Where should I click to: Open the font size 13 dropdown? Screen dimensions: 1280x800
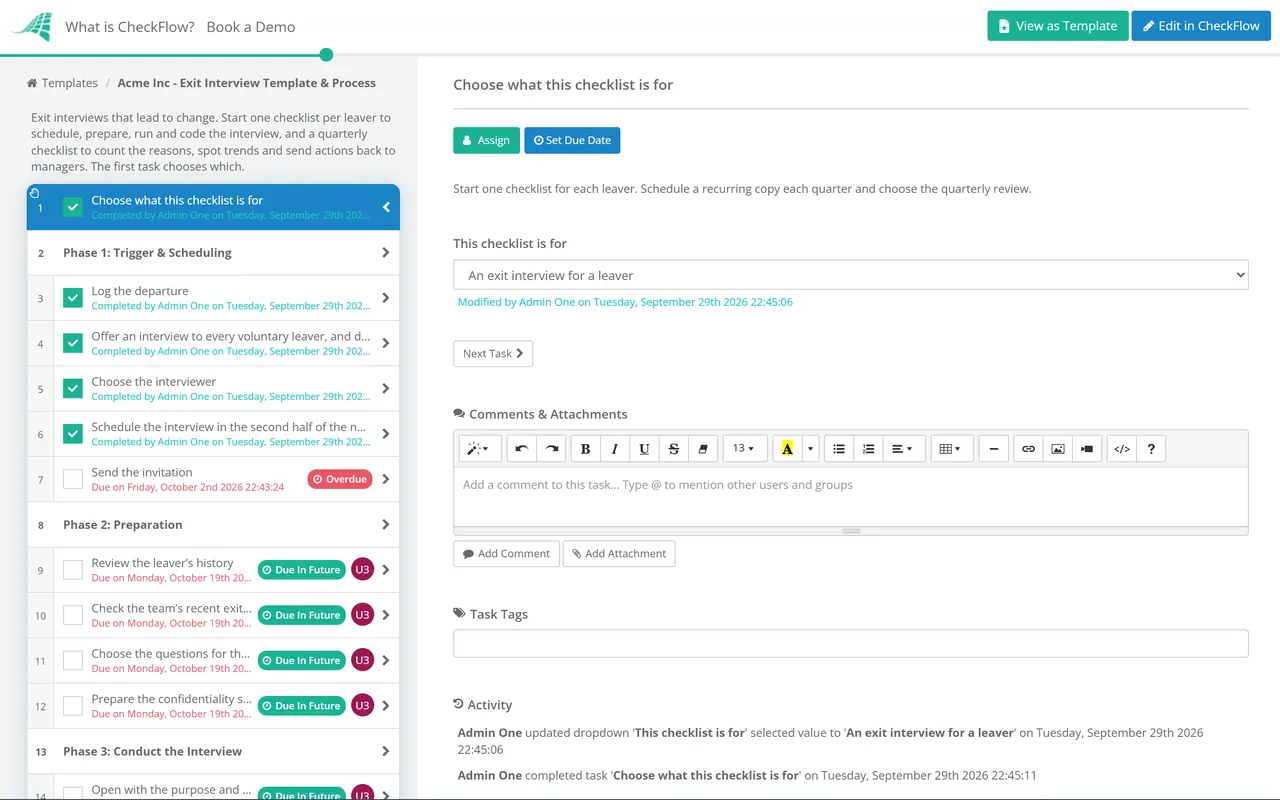(x=744, y=449)
